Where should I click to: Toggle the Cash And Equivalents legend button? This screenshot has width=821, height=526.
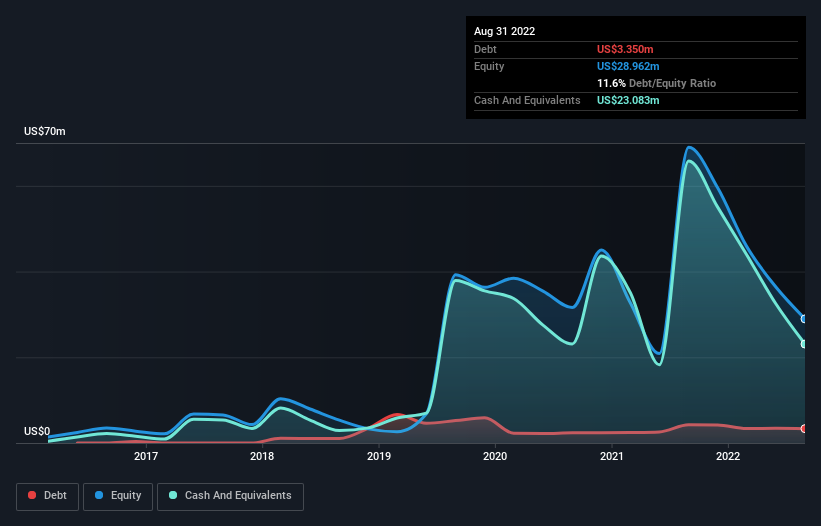pyautogui.click(x=230, y=496)
